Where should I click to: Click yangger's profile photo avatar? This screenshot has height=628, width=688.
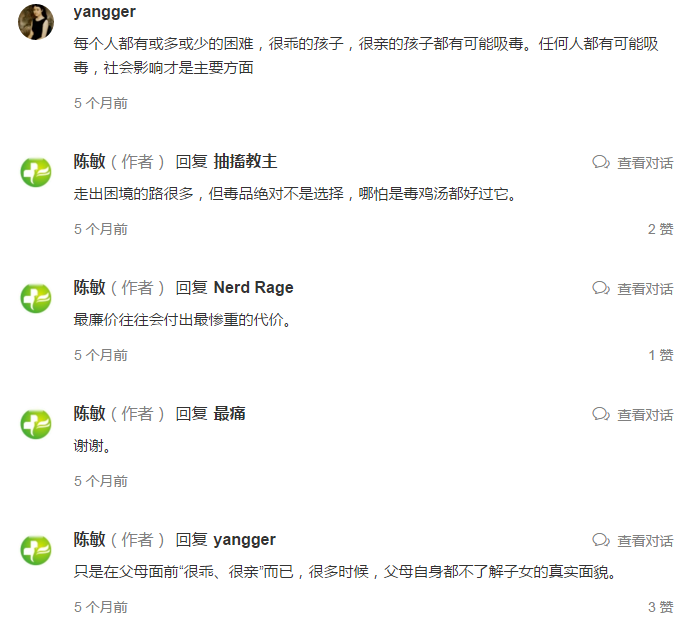click(x=36, y=22)
